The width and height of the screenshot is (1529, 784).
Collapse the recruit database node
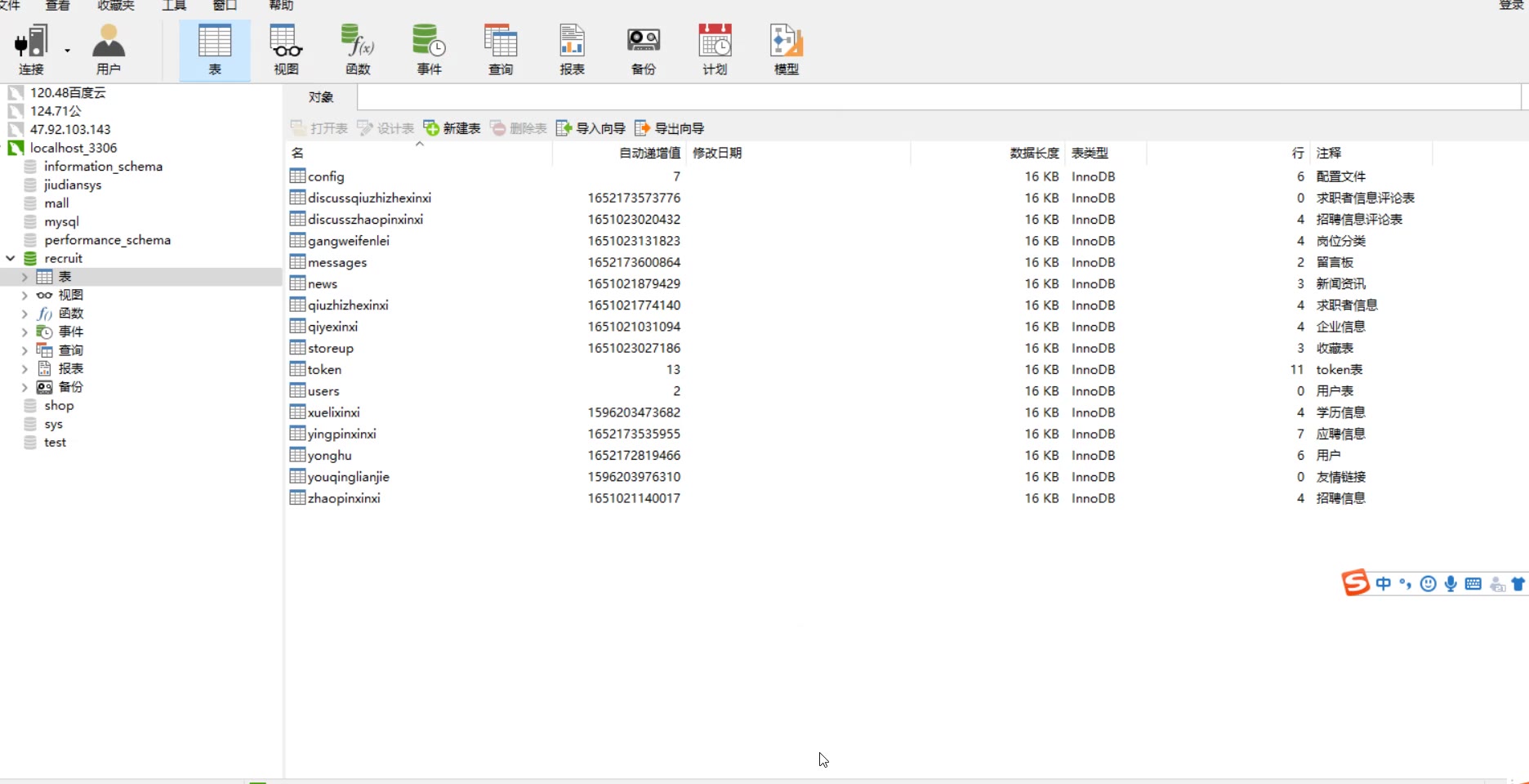pos(11,258)
